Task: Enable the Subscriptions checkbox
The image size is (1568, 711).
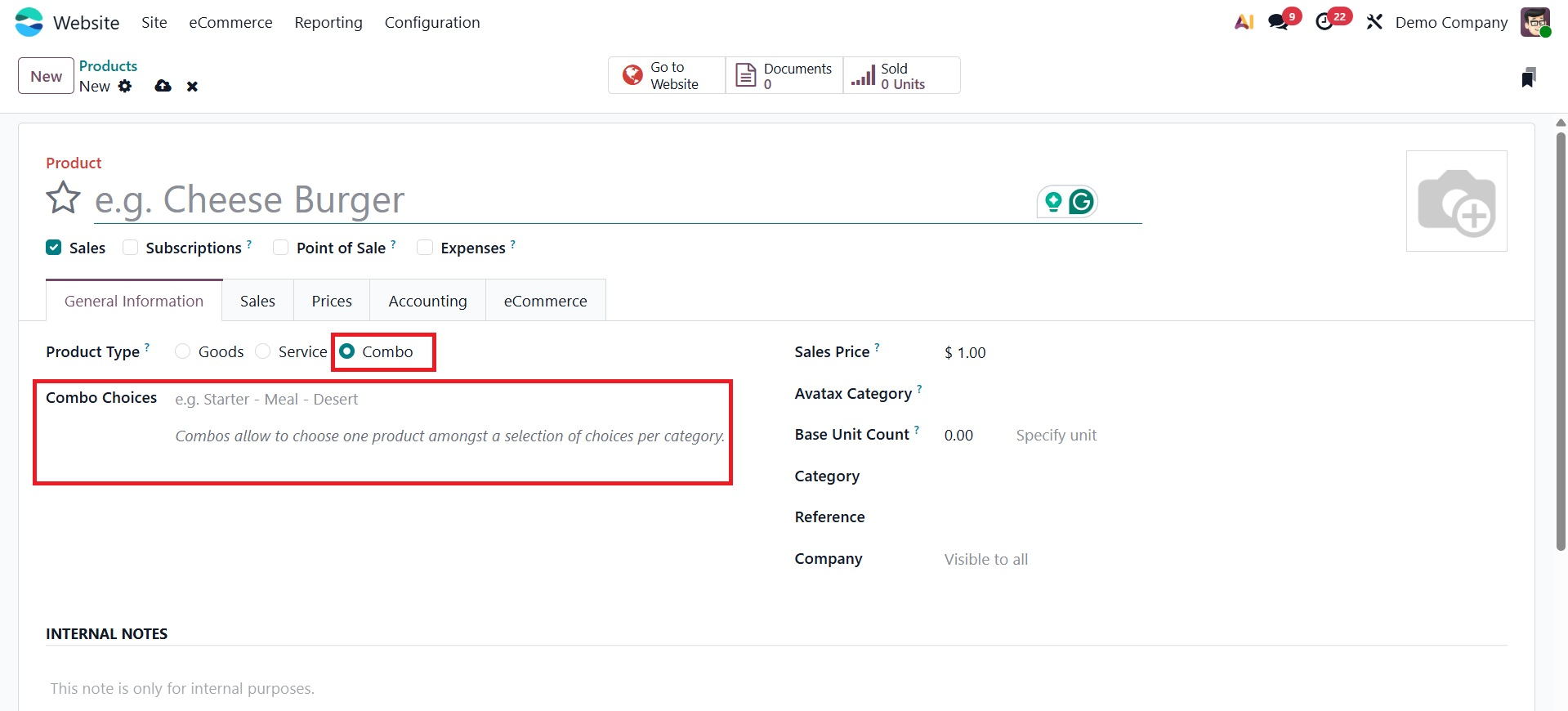Action: pos(131,248)
